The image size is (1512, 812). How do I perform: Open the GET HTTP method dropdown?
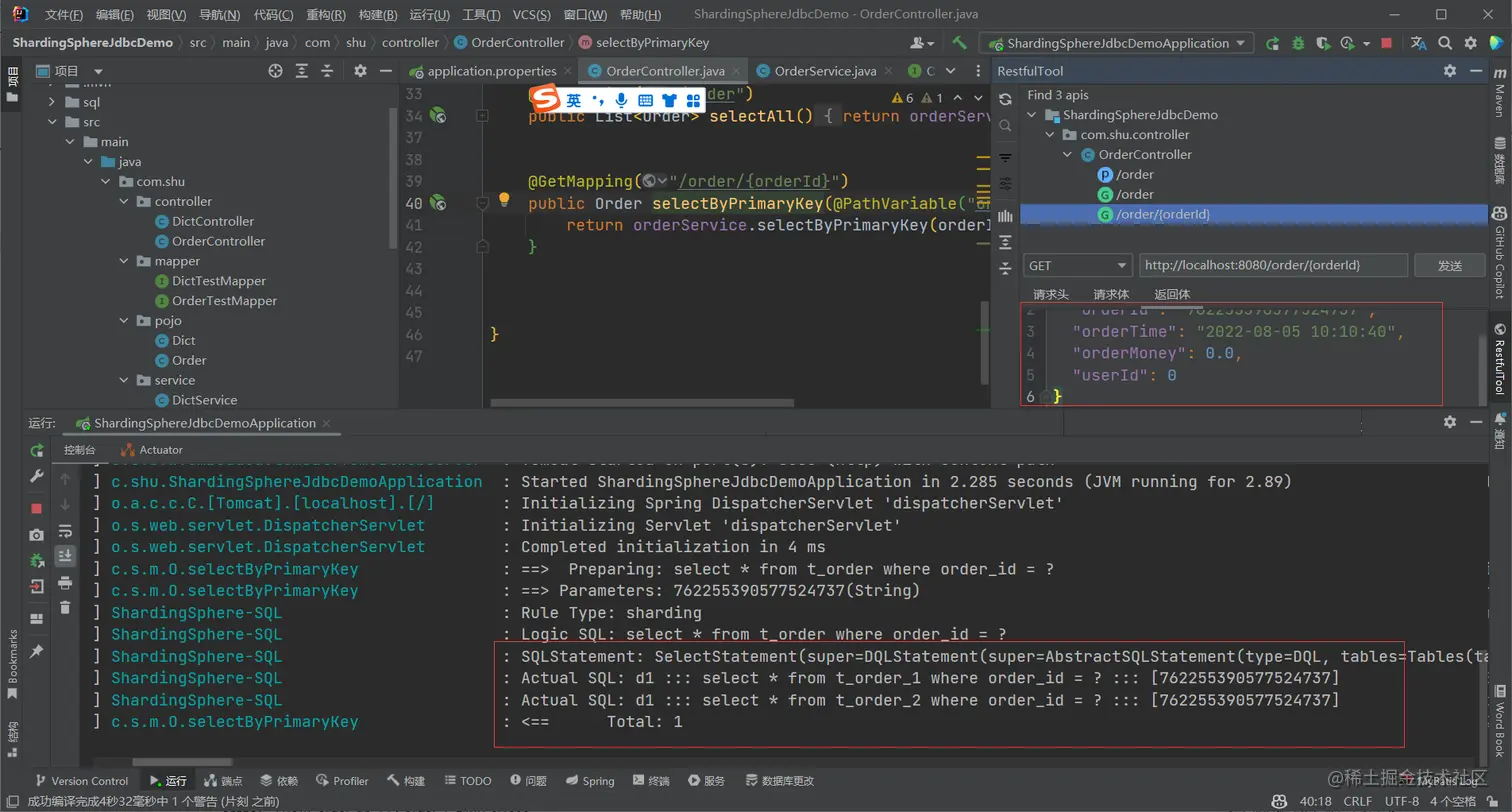(1077, 265)
